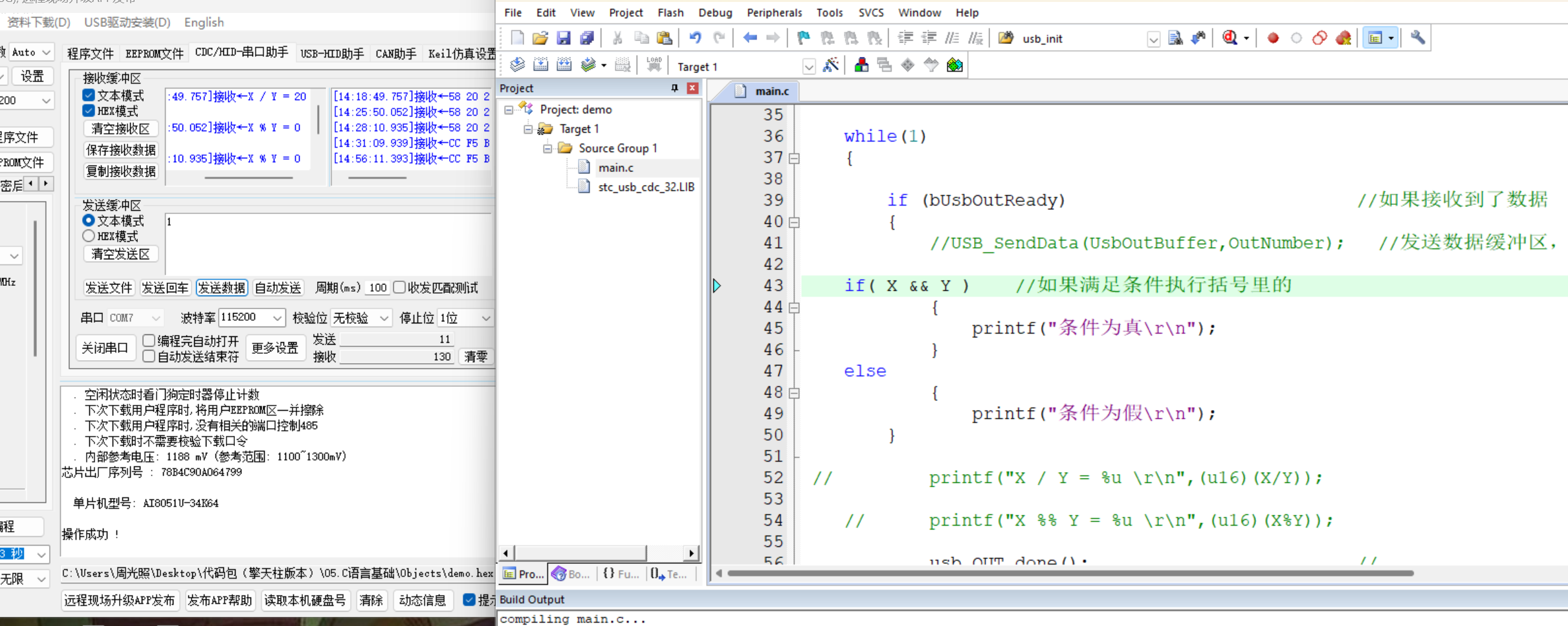Save the current file with the disk icon
Image resolution: width=1568 pixels, height=626 pixels.
point(564,38)
